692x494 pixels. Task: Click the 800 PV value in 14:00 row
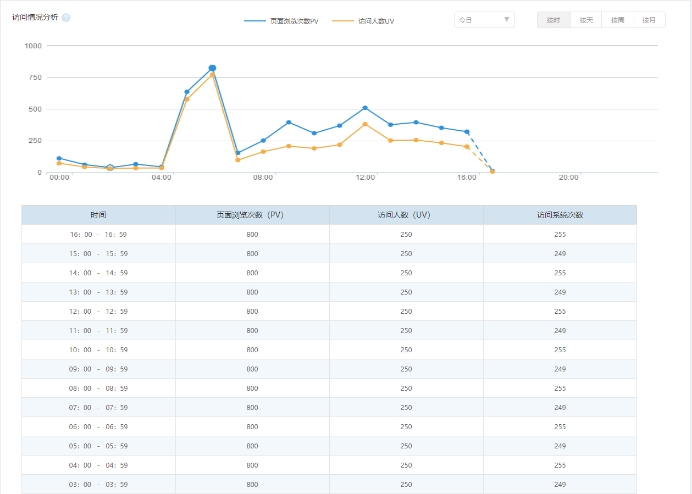click(252, 273)
